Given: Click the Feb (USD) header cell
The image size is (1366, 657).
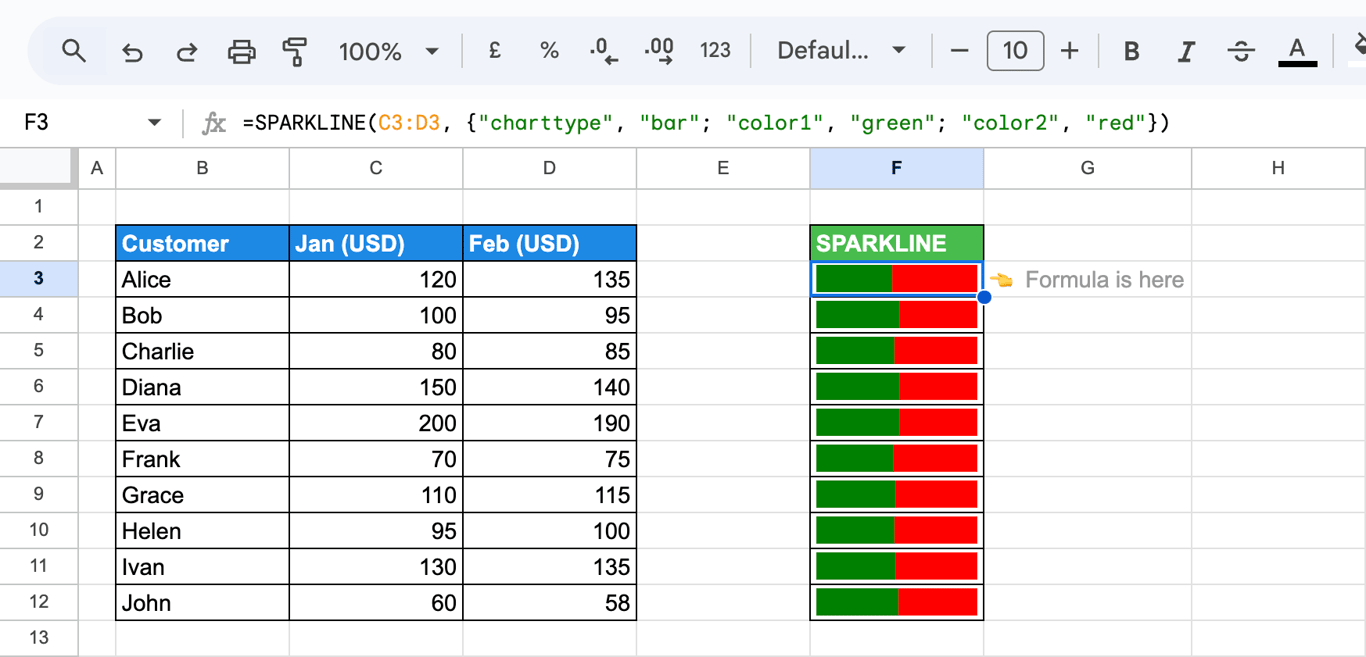Looking at the screenshot, I should pos(549,243).
